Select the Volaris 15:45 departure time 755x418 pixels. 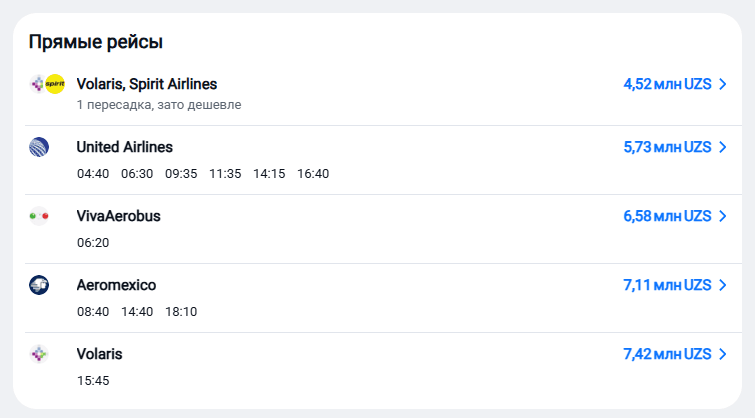(93, 381)
